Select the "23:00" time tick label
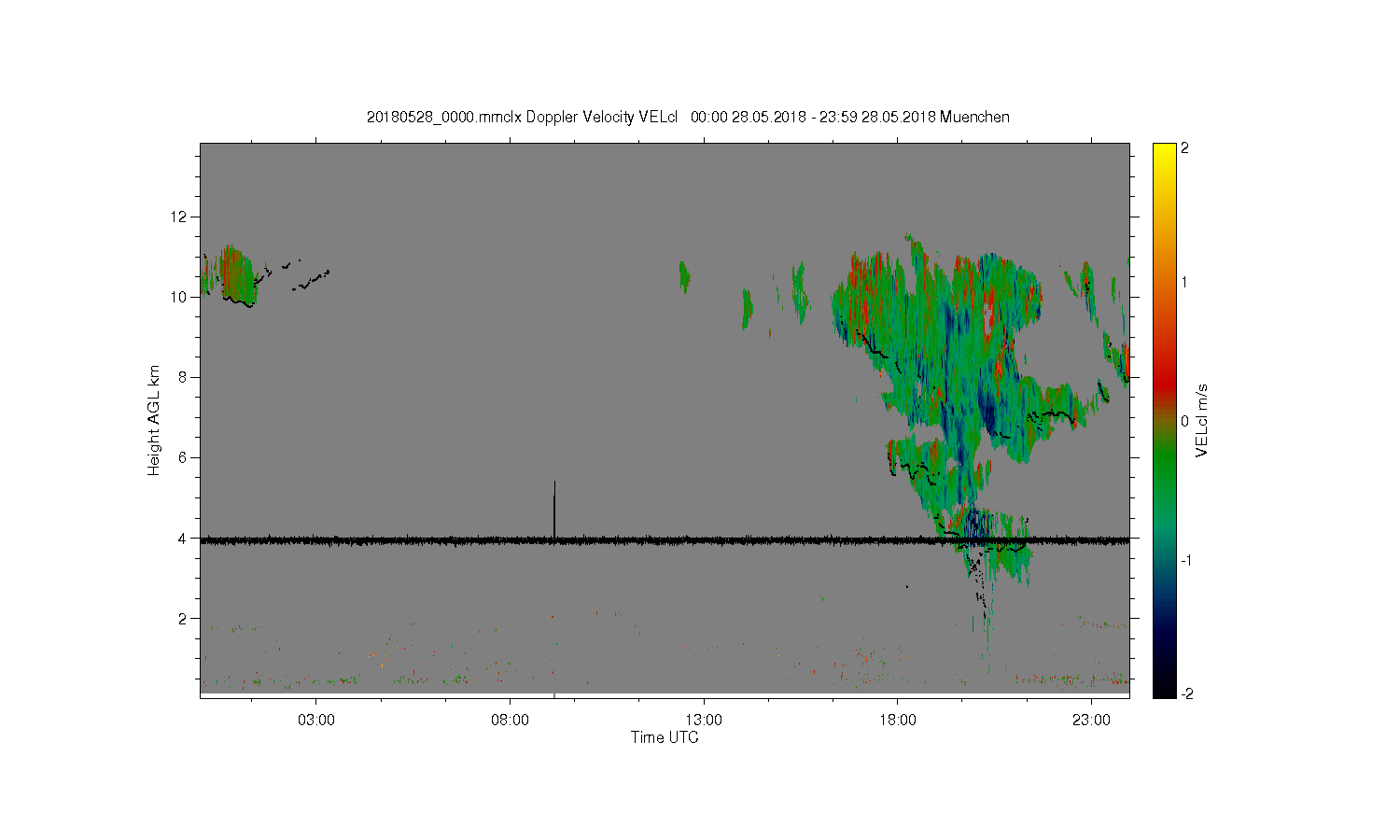1400x840 pixels. 1091,721
